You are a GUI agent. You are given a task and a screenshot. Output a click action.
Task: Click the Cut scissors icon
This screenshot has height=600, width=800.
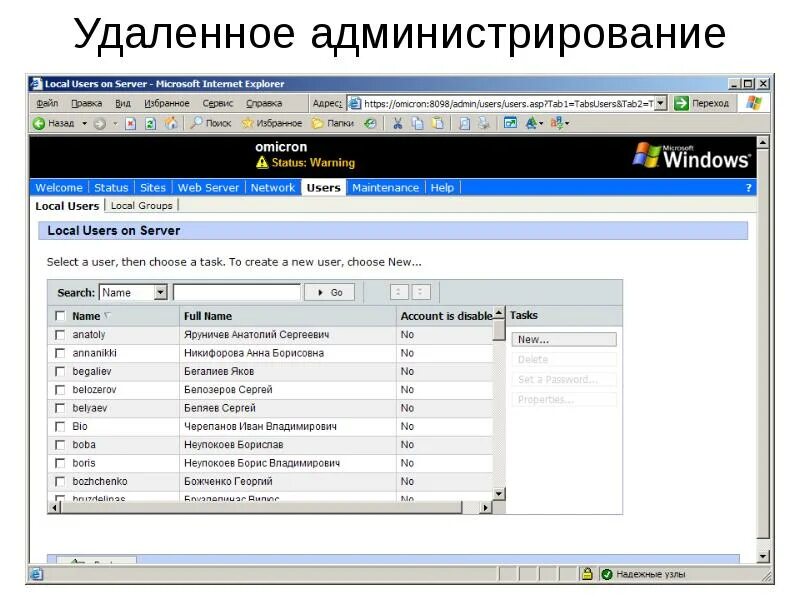point(397,123)
